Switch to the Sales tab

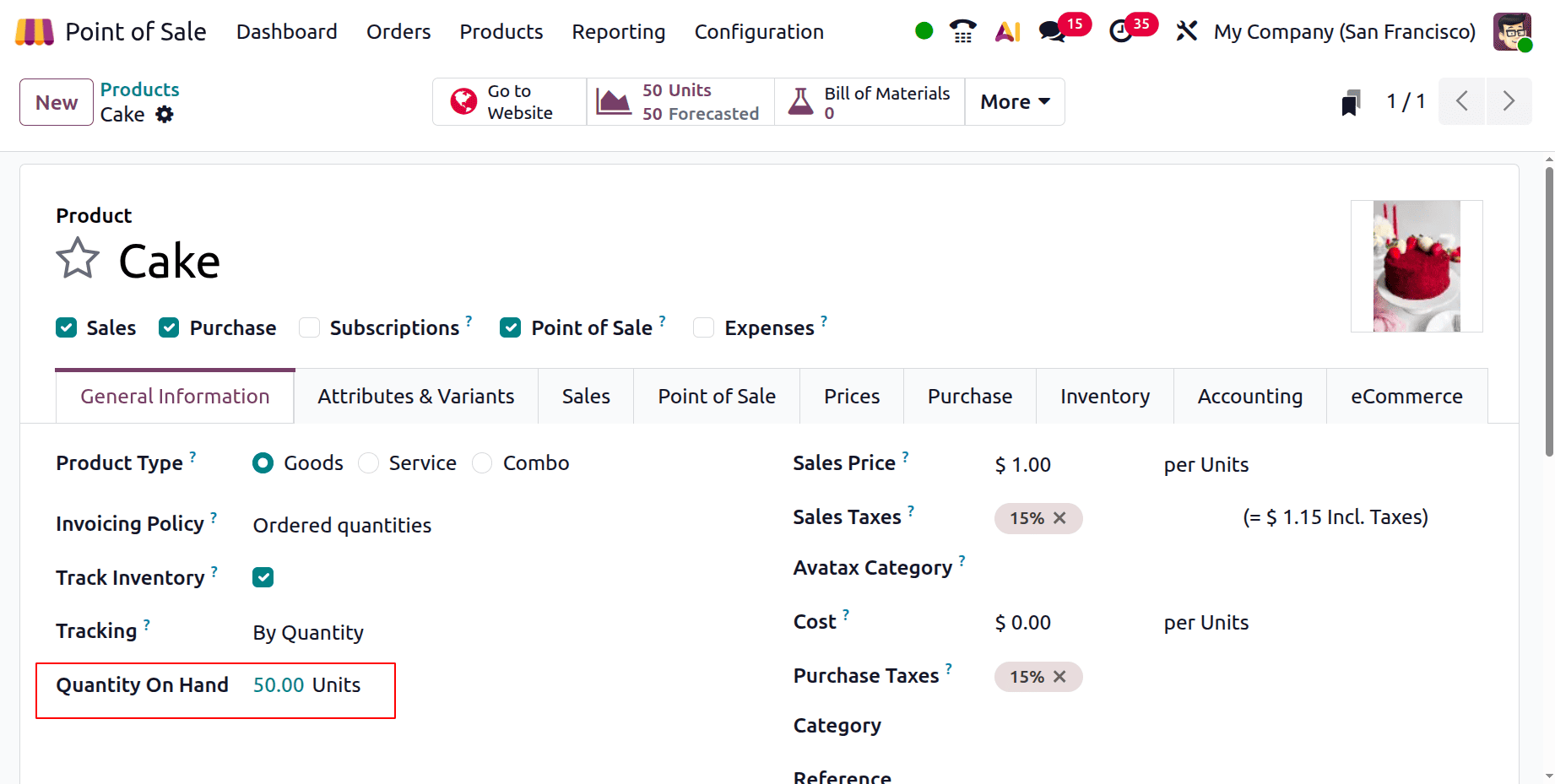click(x=586, y=396)
